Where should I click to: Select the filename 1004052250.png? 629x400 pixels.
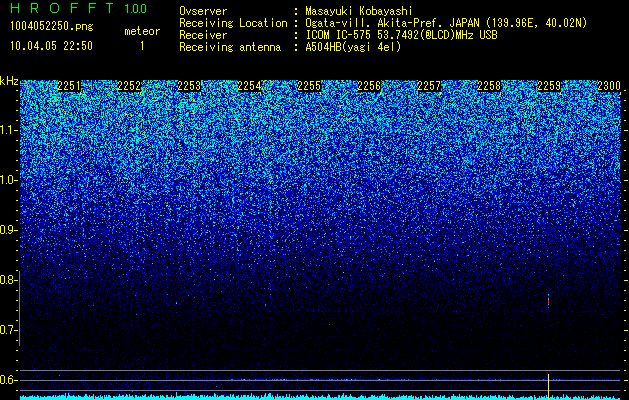[52, 26]
